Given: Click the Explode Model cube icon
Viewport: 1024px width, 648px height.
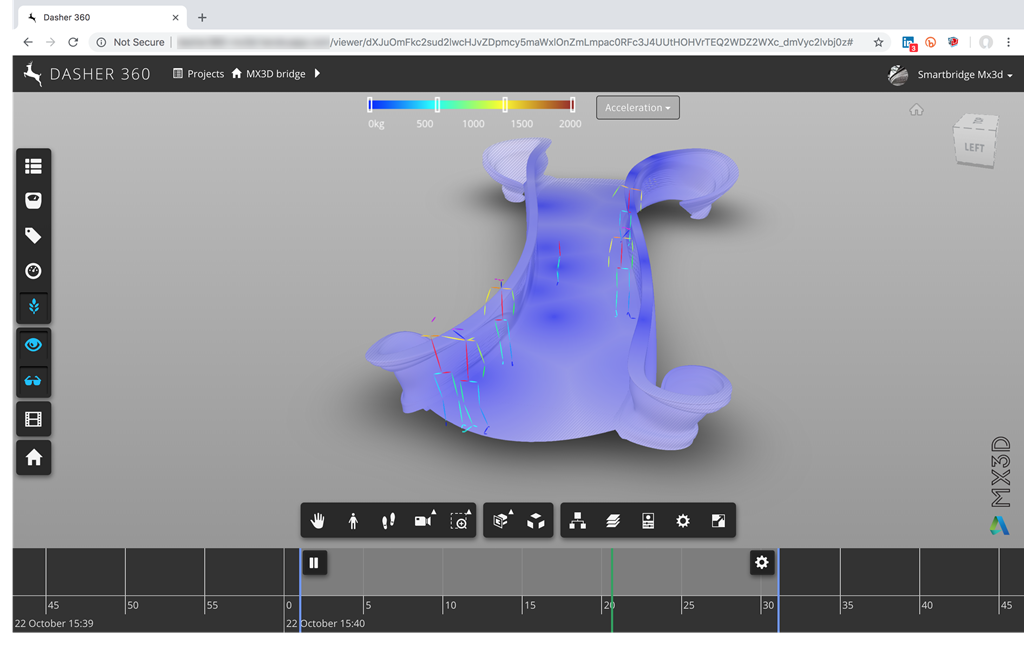Looking at the screenshot, I should pyautogui.click(x=536, y=521).
